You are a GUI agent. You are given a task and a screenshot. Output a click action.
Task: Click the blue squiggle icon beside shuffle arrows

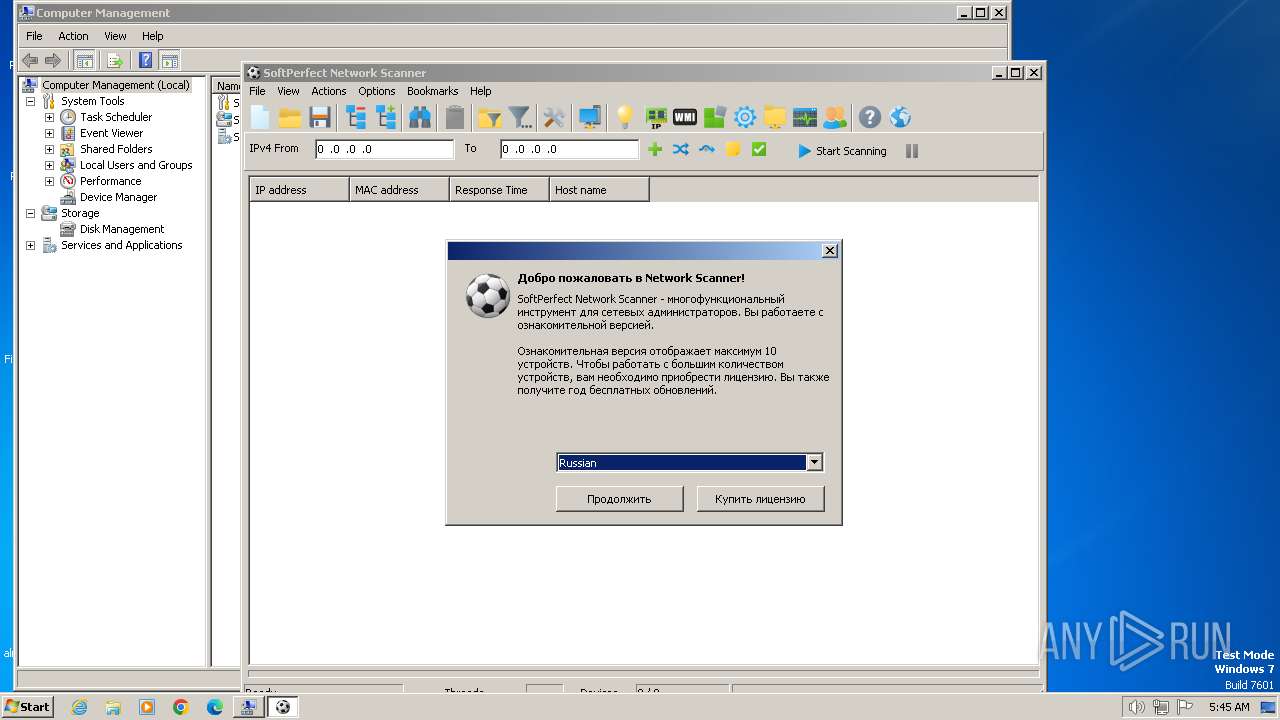[707, 150]
